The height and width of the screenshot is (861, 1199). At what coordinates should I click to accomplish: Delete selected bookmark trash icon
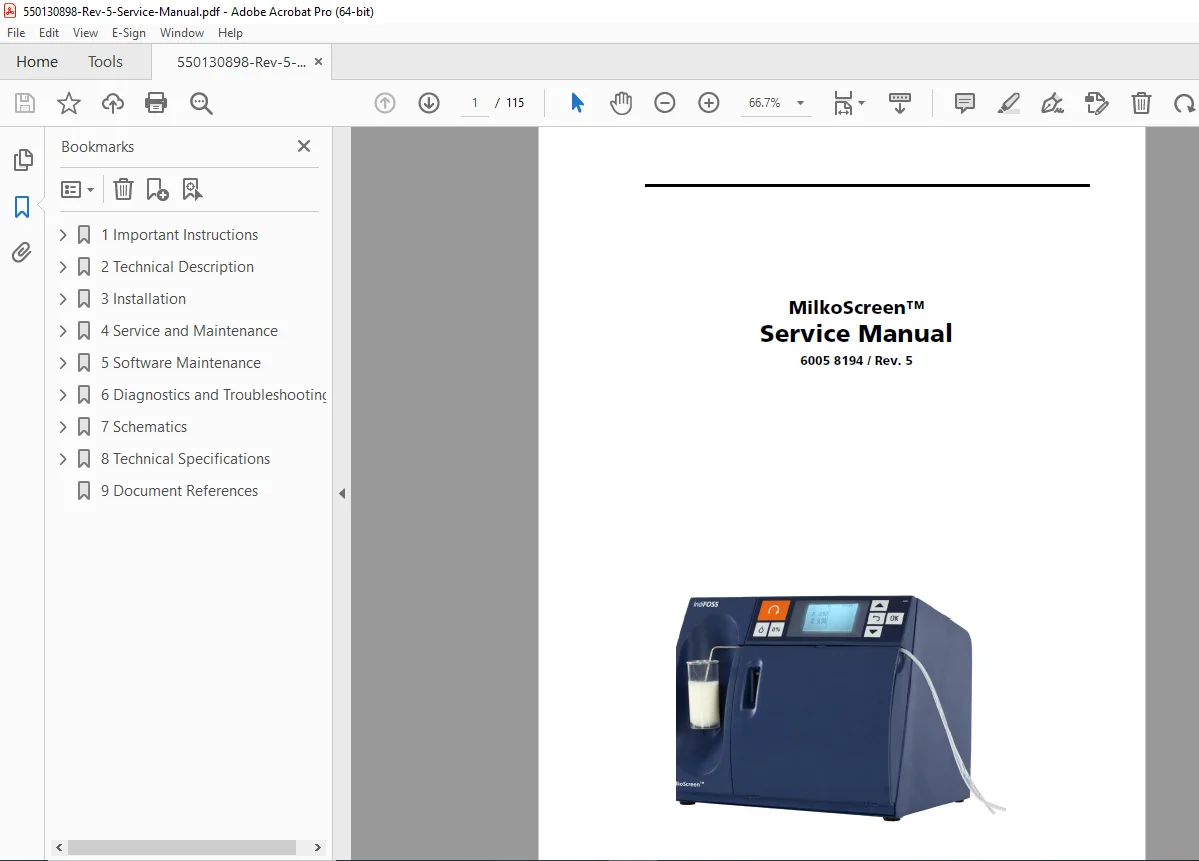(x=123, y=189)
